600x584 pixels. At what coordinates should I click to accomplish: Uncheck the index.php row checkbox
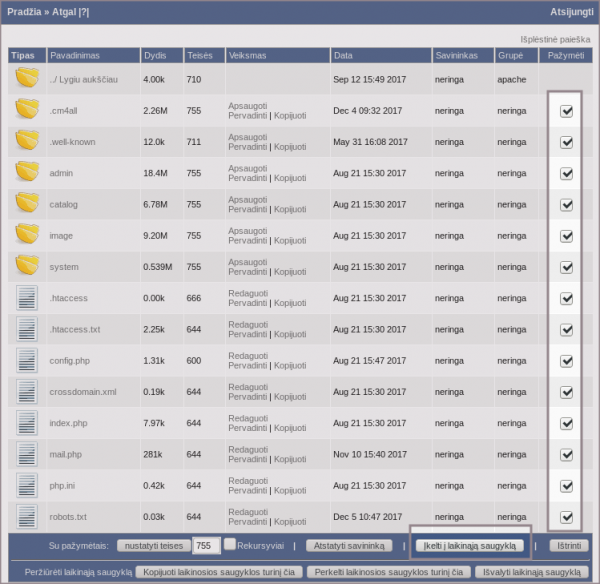[566, 424]
